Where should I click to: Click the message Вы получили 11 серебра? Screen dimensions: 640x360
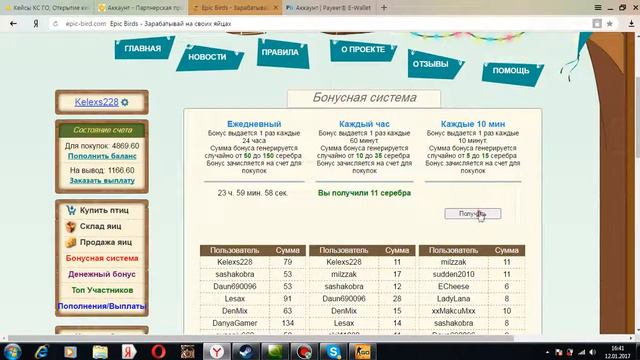point(364,193)
